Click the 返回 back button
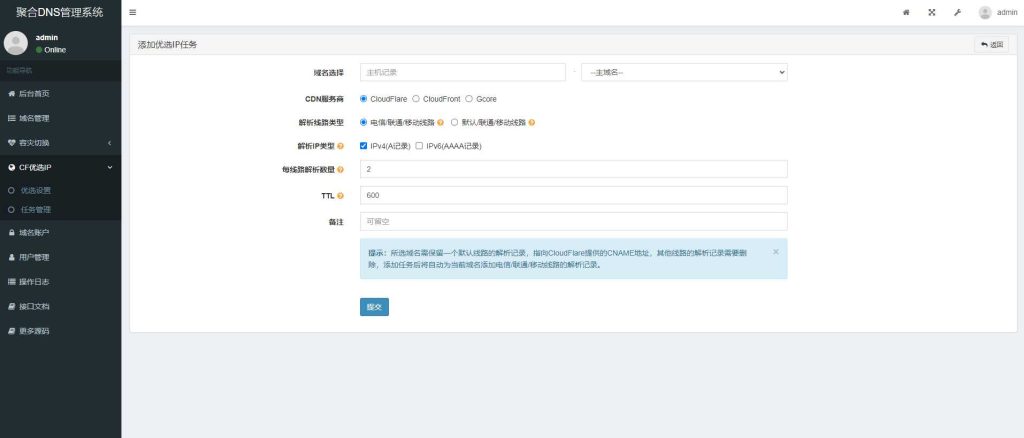Image resolution: width=1024 pixels, height=438 pixels. click(x=991, y=45)
